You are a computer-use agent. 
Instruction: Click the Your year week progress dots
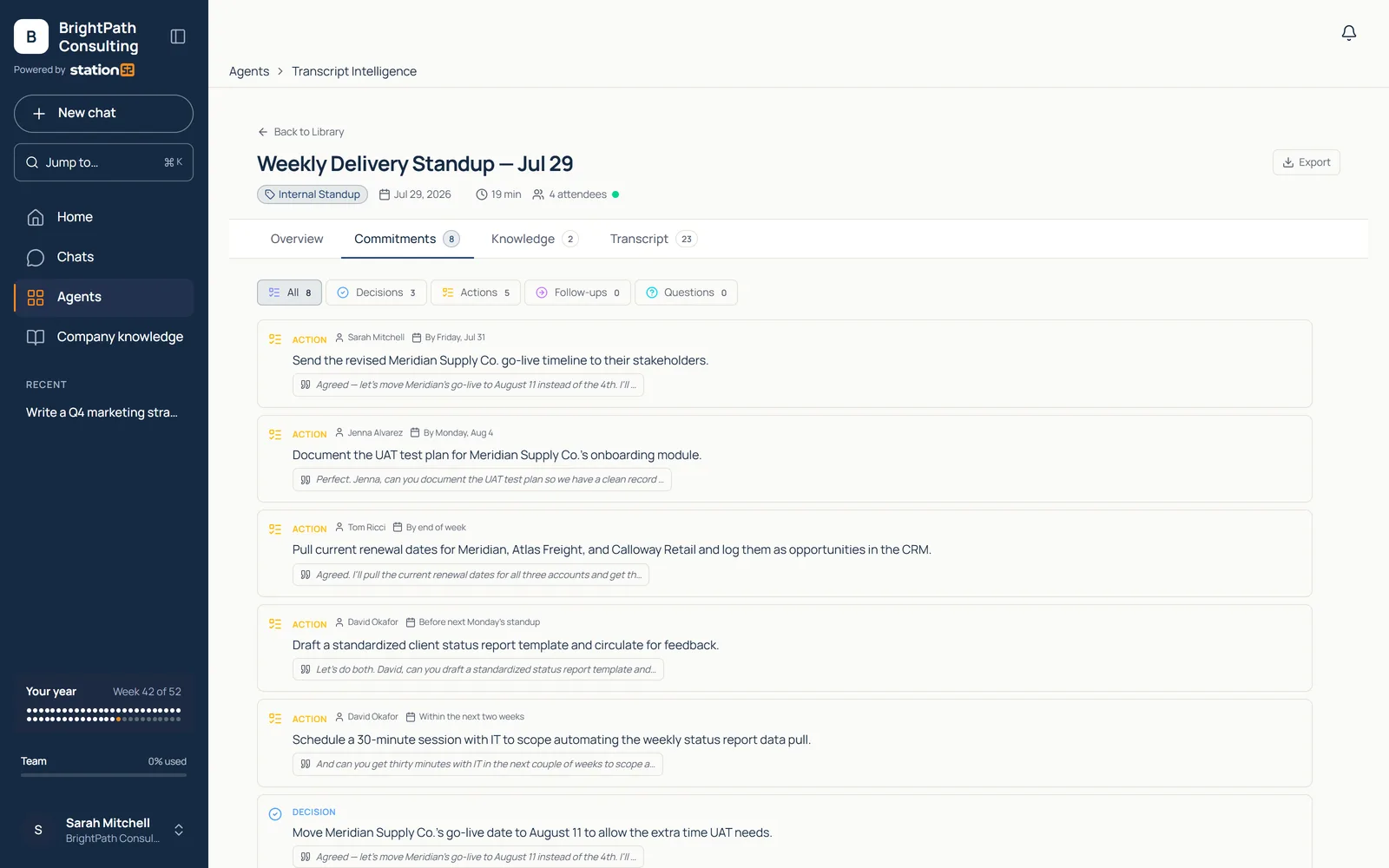(103, 714)
